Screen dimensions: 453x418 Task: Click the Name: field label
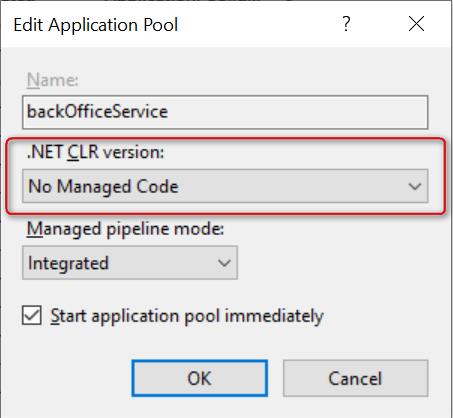[53, 80]
